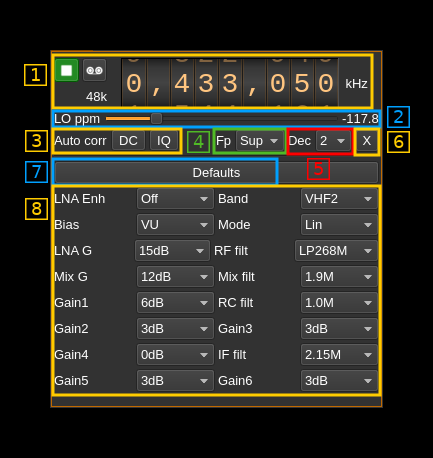The image size is (433, 458).
Task: Open the RF filt LP268M dropdown
Action: [x=336, y=251]
